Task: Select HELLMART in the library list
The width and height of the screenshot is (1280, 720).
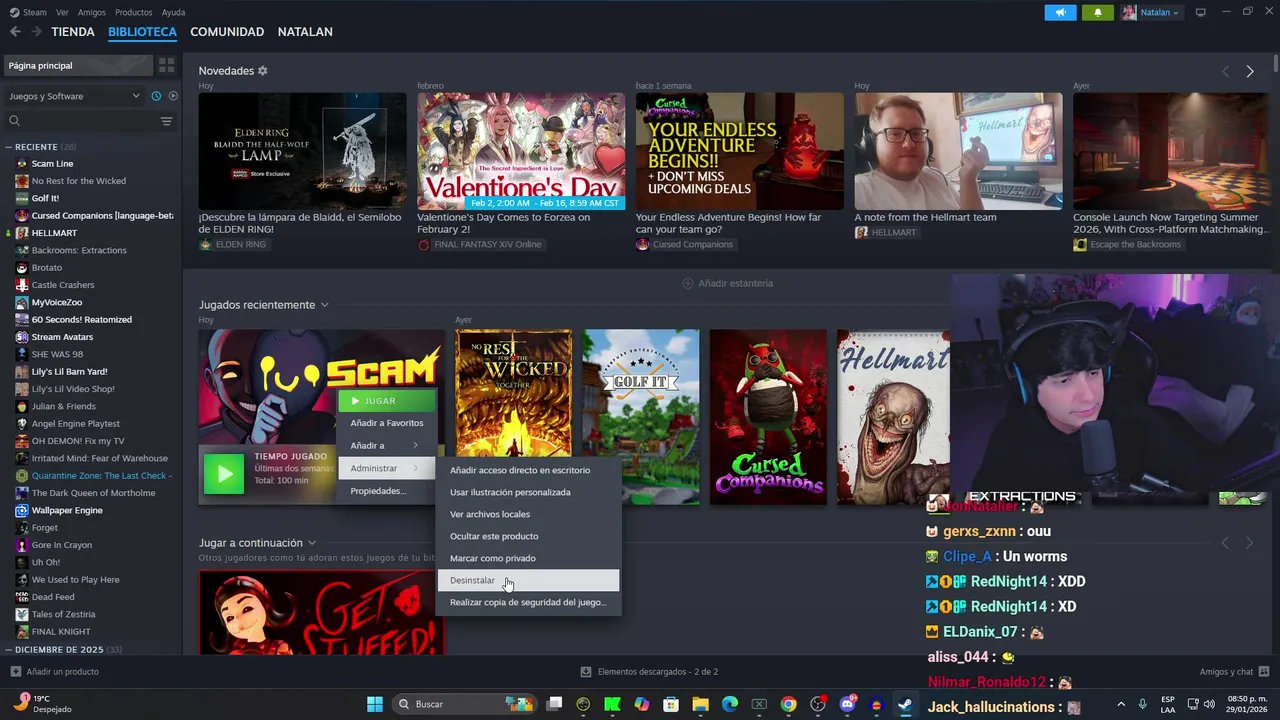Action: tap(54, 233)
